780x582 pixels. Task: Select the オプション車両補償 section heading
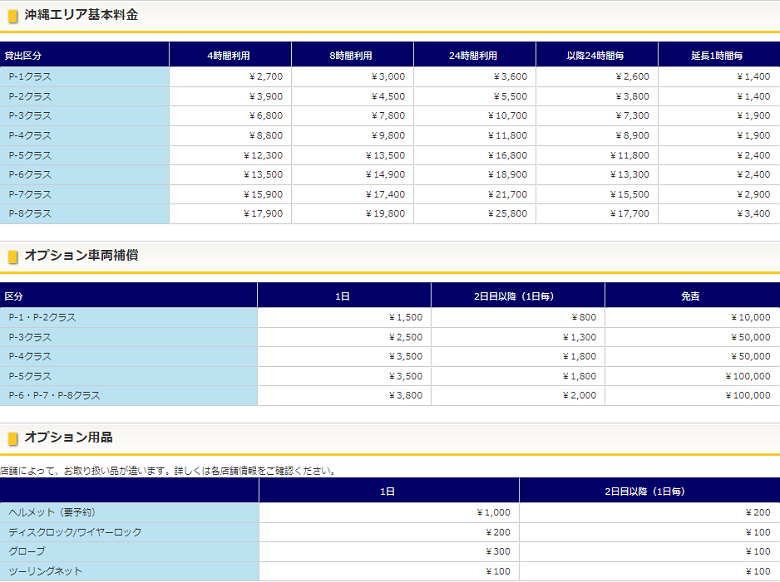(x=81, y=256)
